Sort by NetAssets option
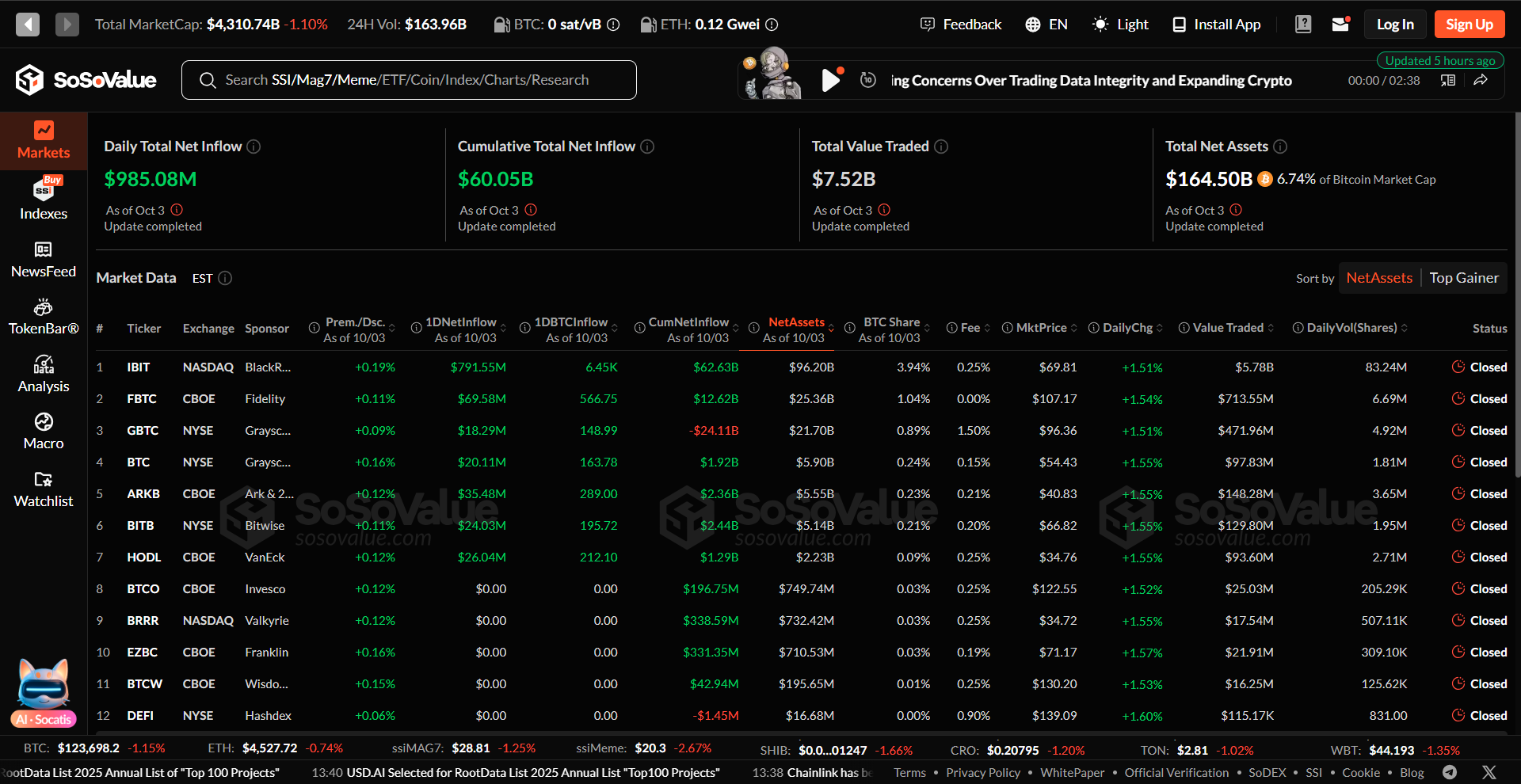The image size is (1521, 784). tap(1379, 278)
